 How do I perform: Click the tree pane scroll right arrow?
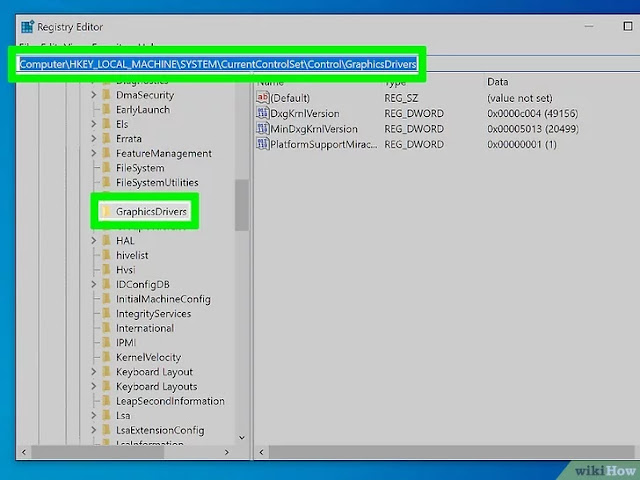(227, 452)
